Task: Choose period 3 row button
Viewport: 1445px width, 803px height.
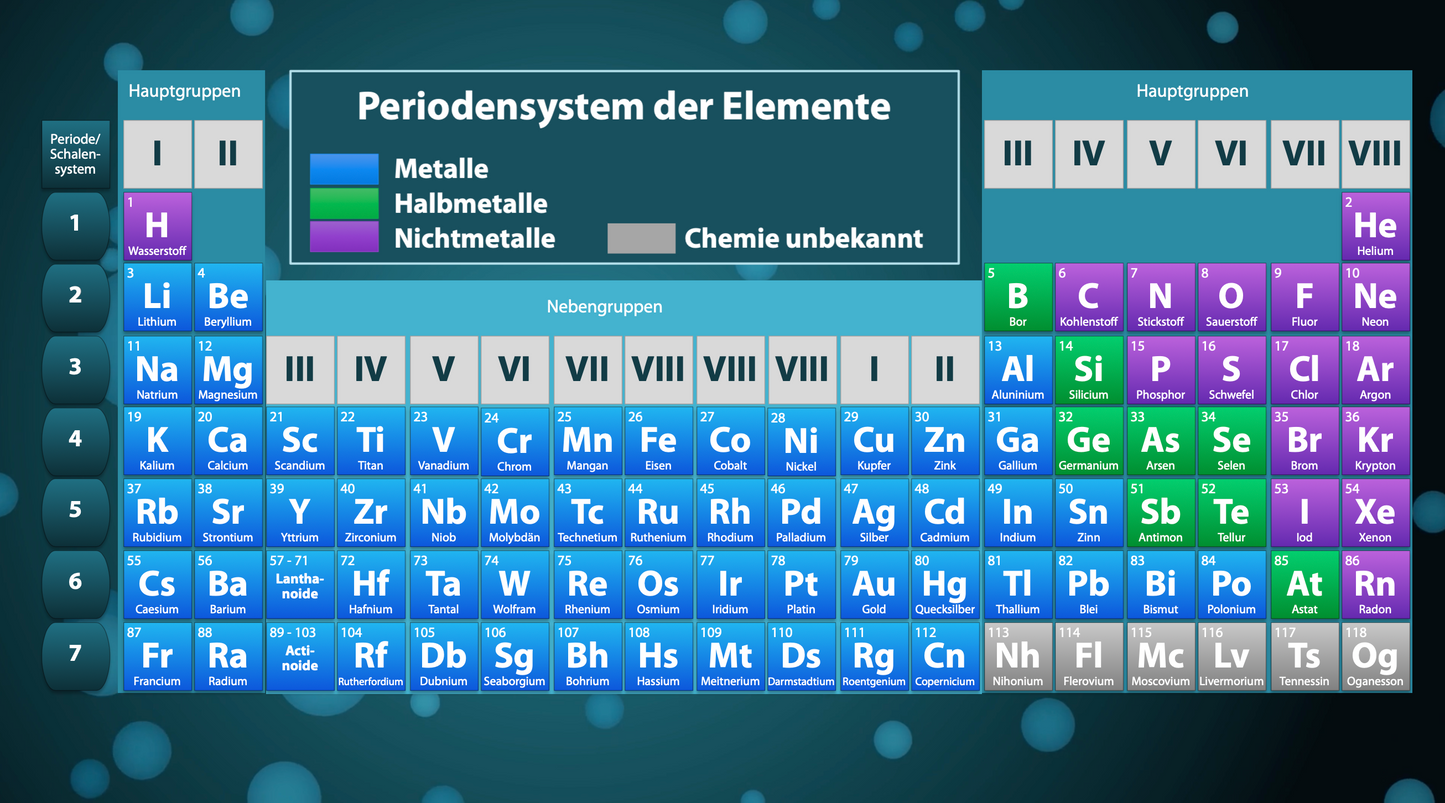Action: pyautogui.click(x=75, y=368)
